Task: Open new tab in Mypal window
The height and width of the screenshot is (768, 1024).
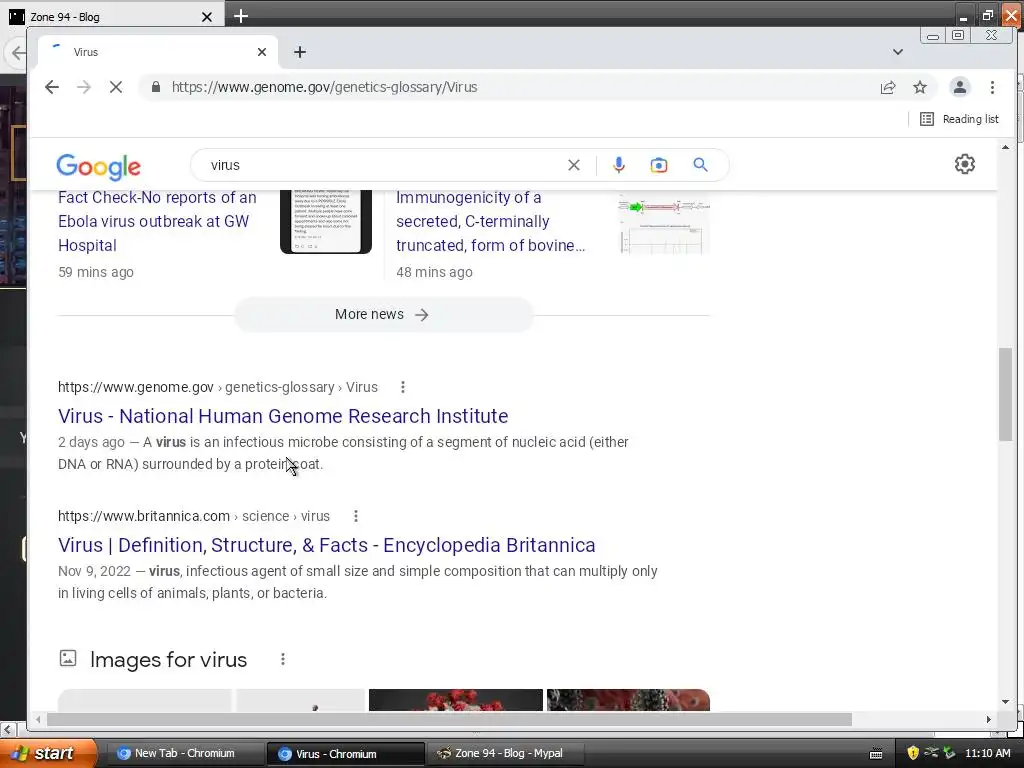Action: (x=241, y=16)
